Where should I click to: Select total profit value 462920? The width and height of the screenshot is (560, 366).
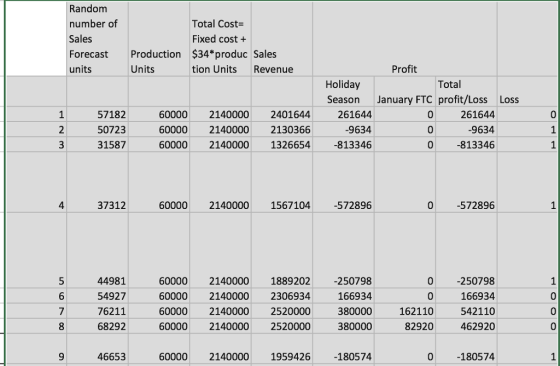[x=466, y=326]
